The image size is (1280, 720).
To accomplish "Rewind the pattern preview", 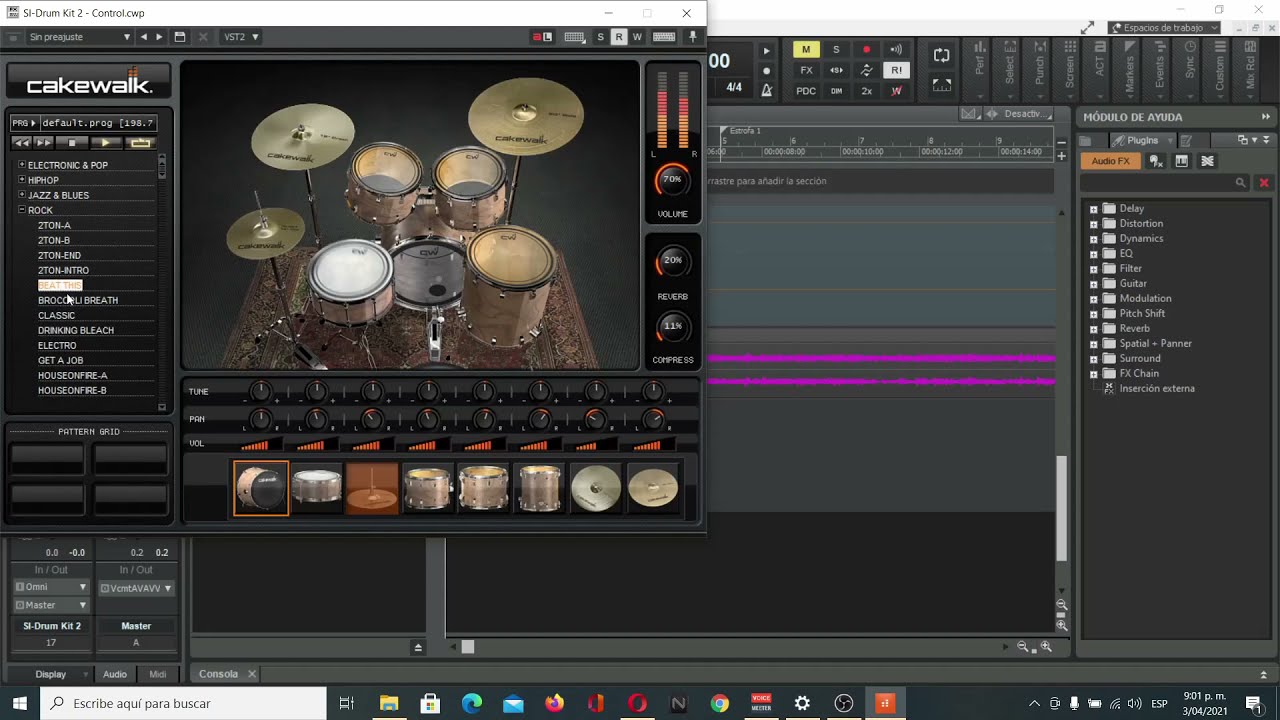I will click(22, 143).
